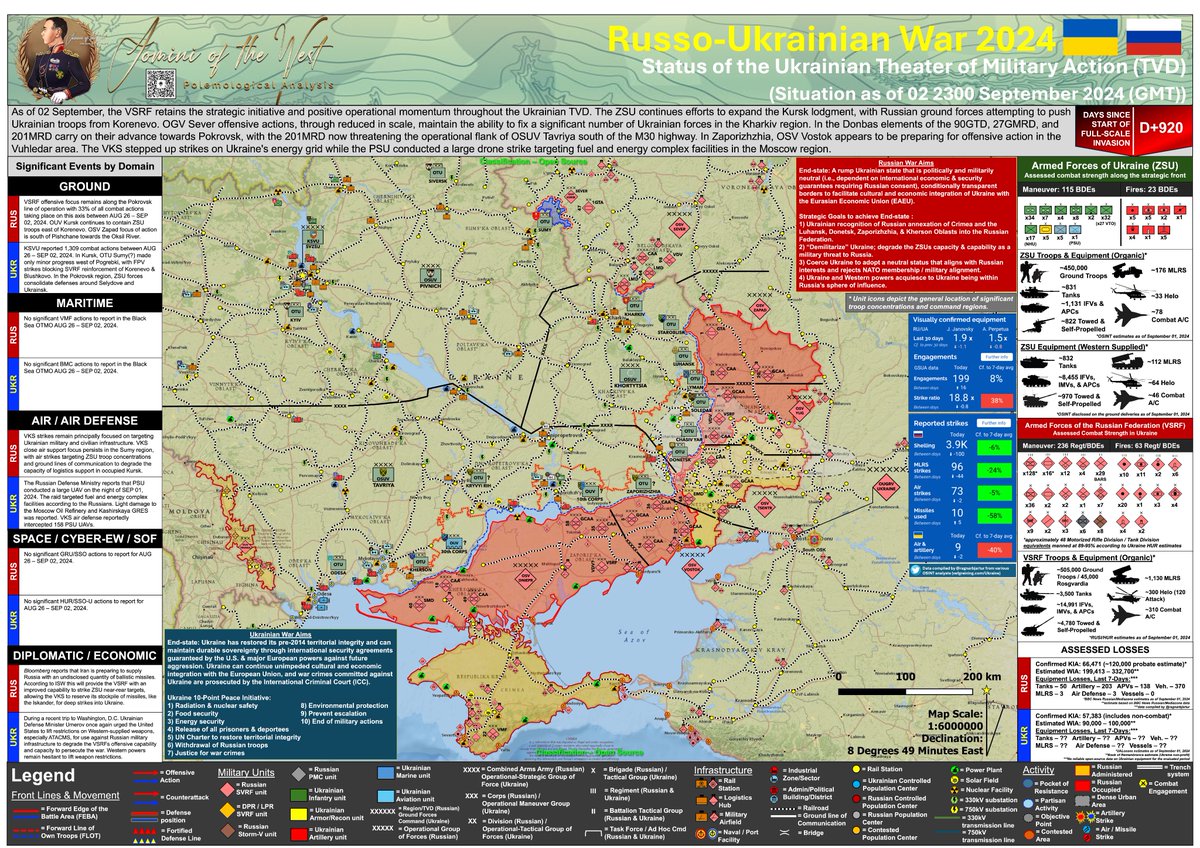The width and height of the screenshot is (1200, 848).
Task: Click the Russian PMC unit legend symbol
Action: coord(297,775)
